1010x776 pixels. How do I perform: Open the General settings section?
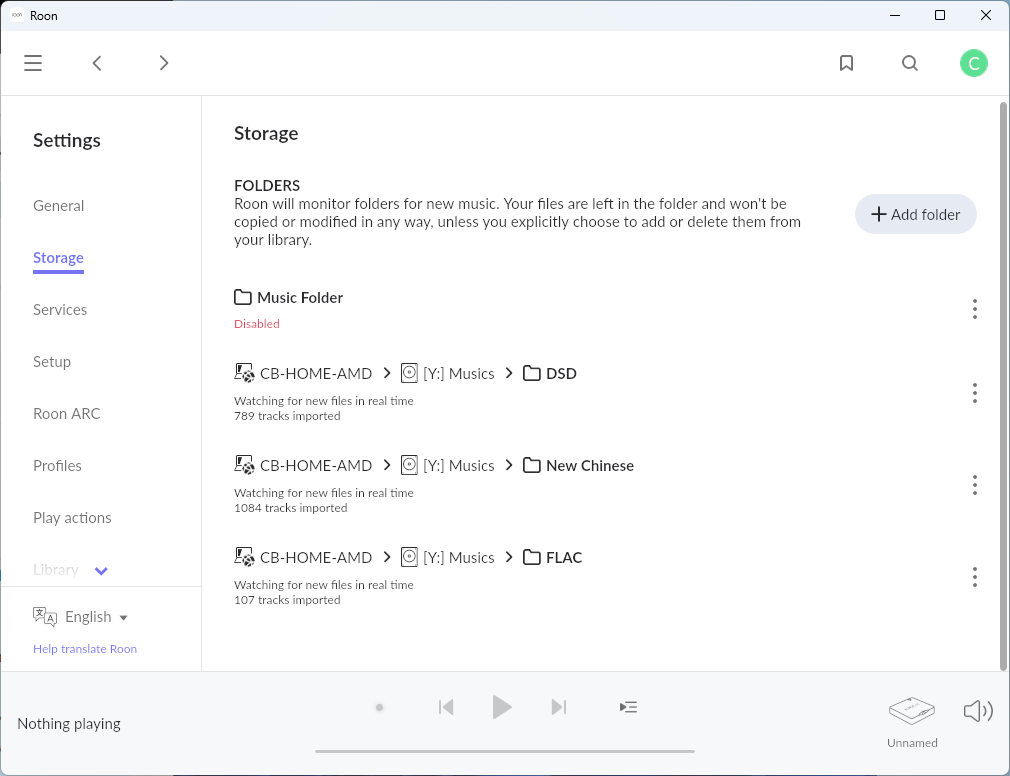(x=58, y=205)
